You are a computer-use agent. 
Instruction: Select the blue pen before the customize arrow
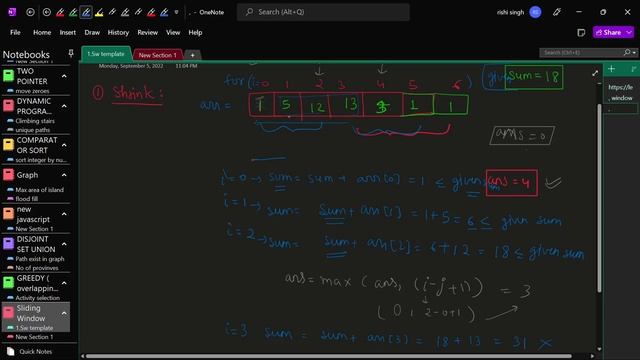[164, 12]
